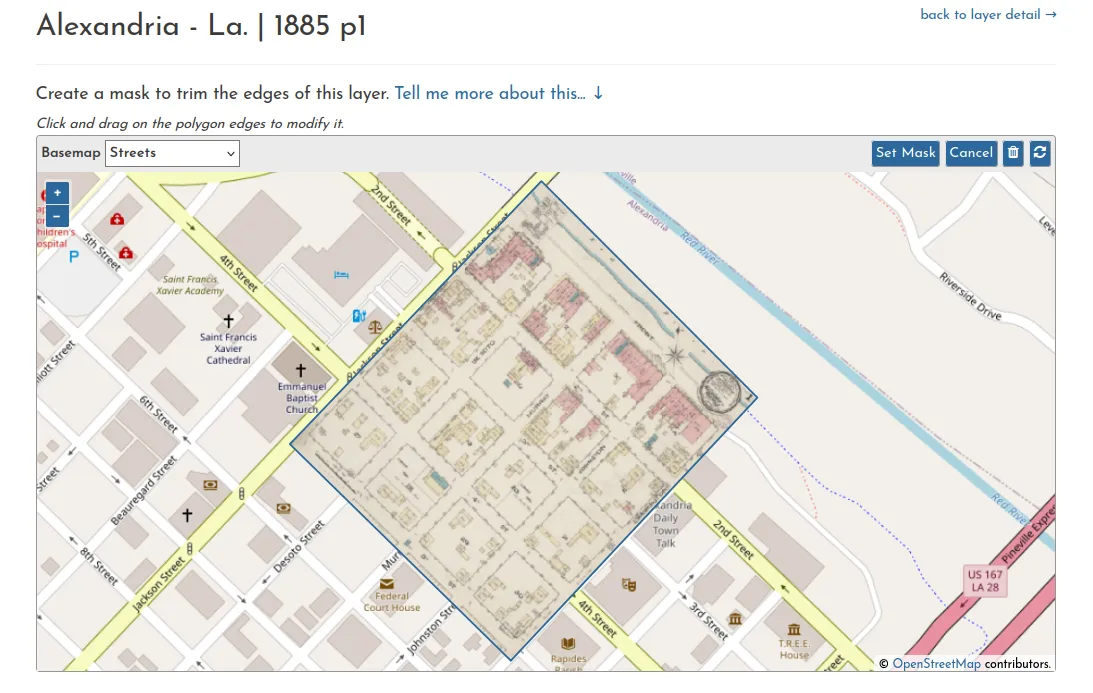The image size is (1093, 693).
Task: Click the cross icon at Emmanuel Baptist Church
Action: (302, 370)
